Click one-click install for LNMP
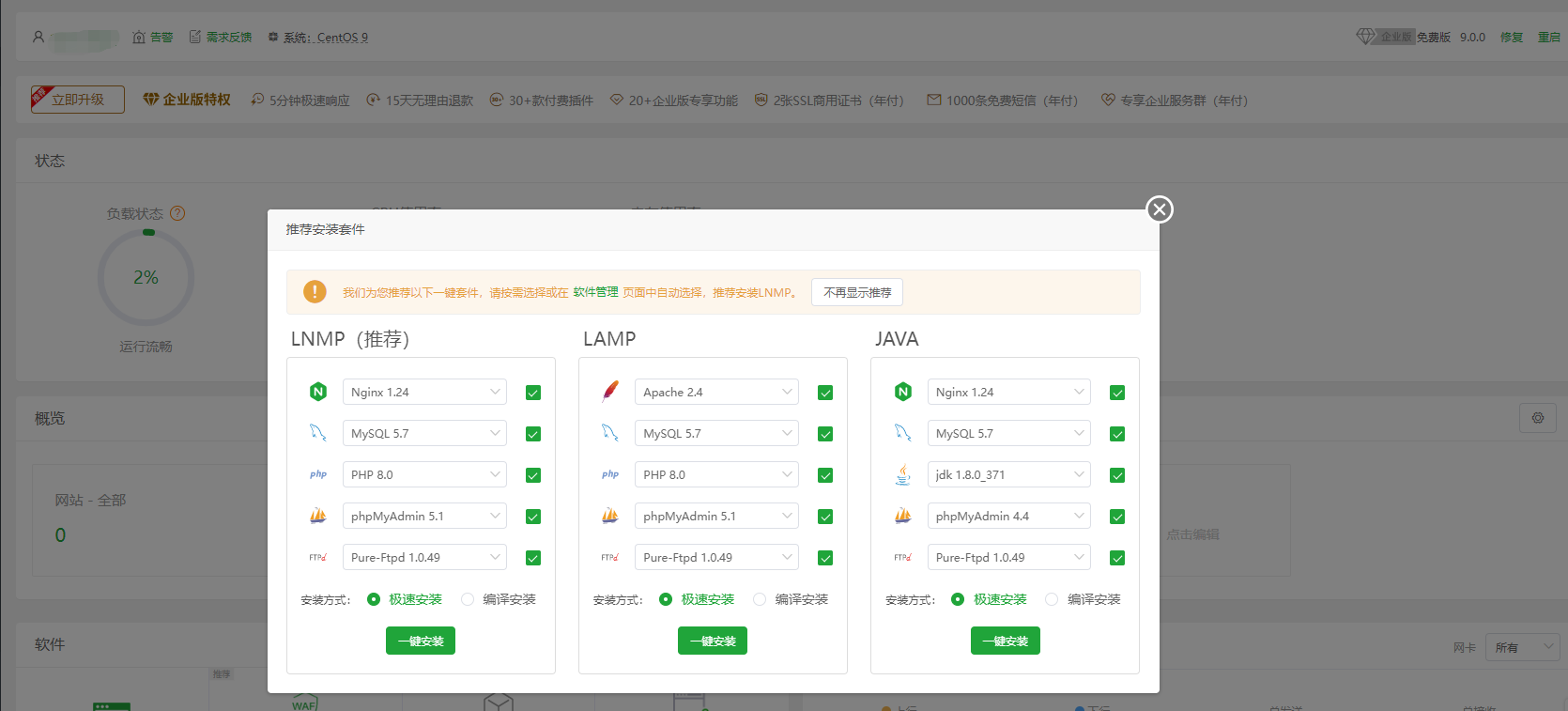Viewport: 1568px width, 711px height. 421,641
